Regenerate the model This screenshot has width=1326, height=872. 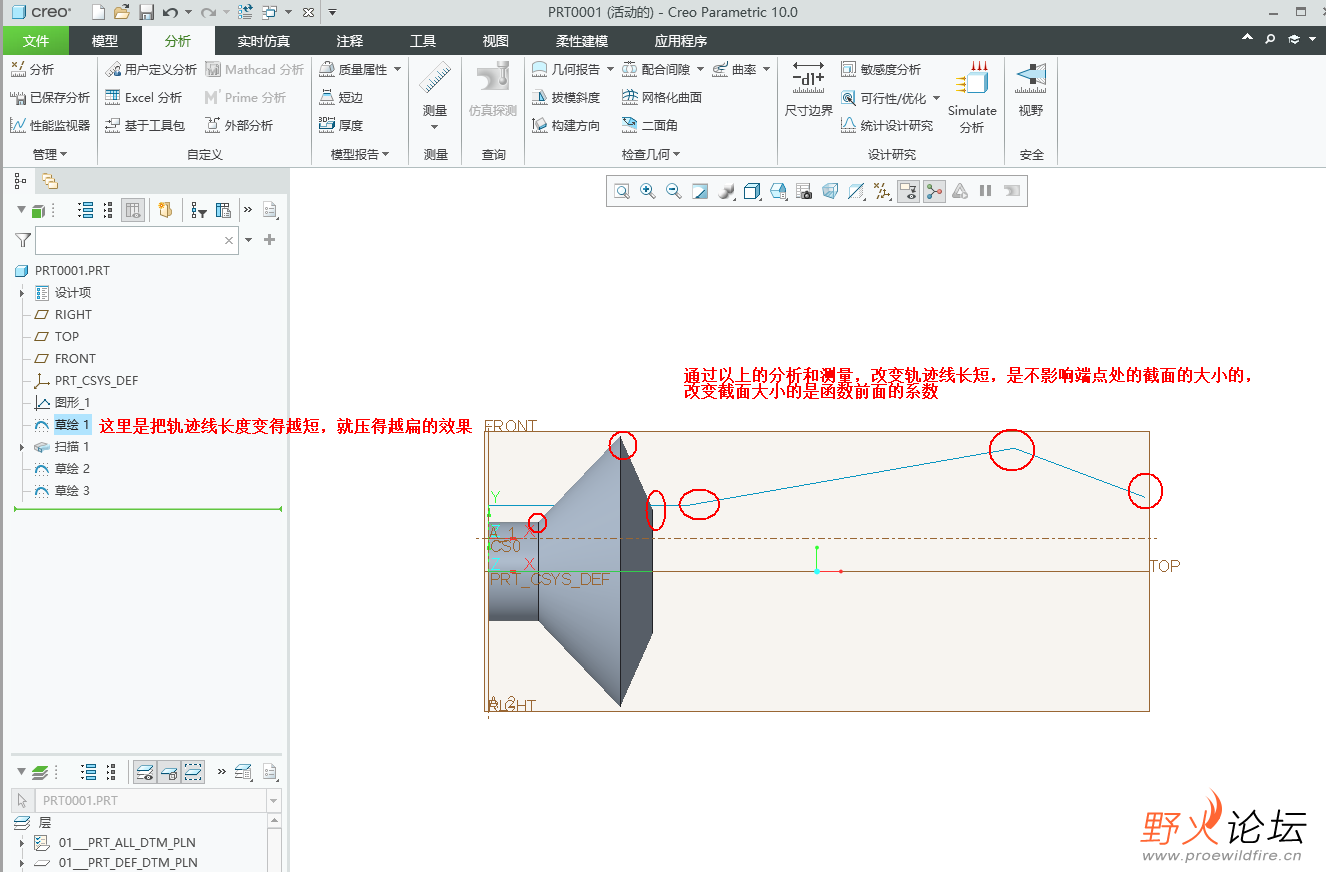coord(245,12)
